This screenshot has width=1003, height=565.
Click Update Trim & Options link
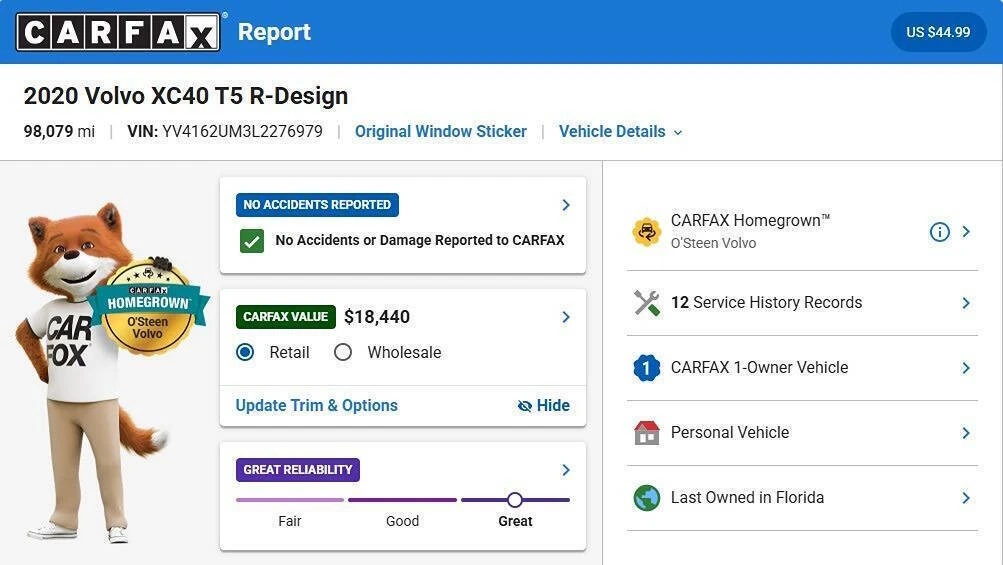click(x=317, y=406)
